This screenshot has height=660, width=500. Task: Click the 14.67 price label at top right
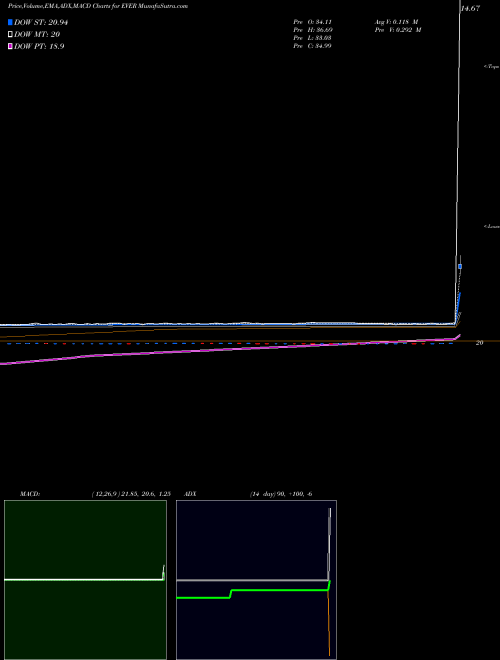pos(470,8)
